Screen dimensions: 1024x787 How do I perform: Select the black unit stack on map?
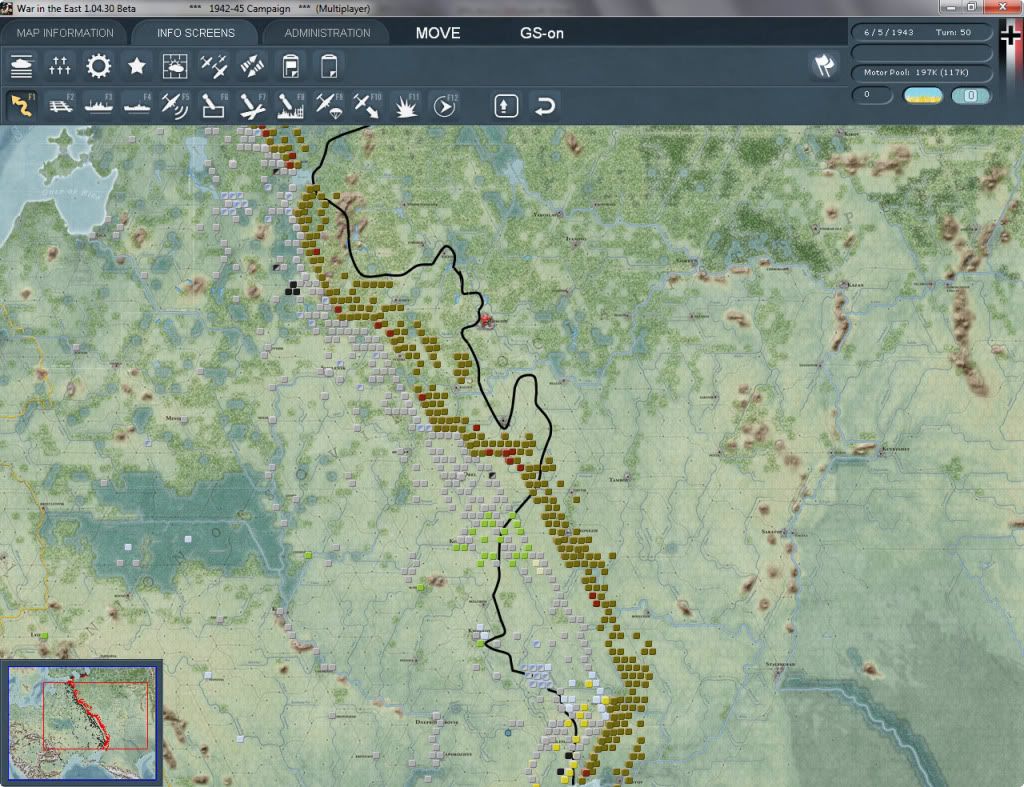coord(293,288)
